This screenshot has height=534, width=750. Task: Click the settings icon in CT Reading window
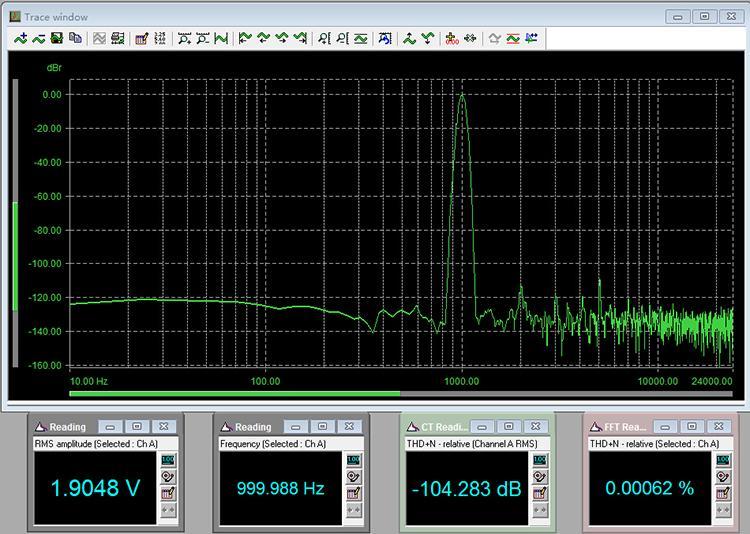[539, 493]
